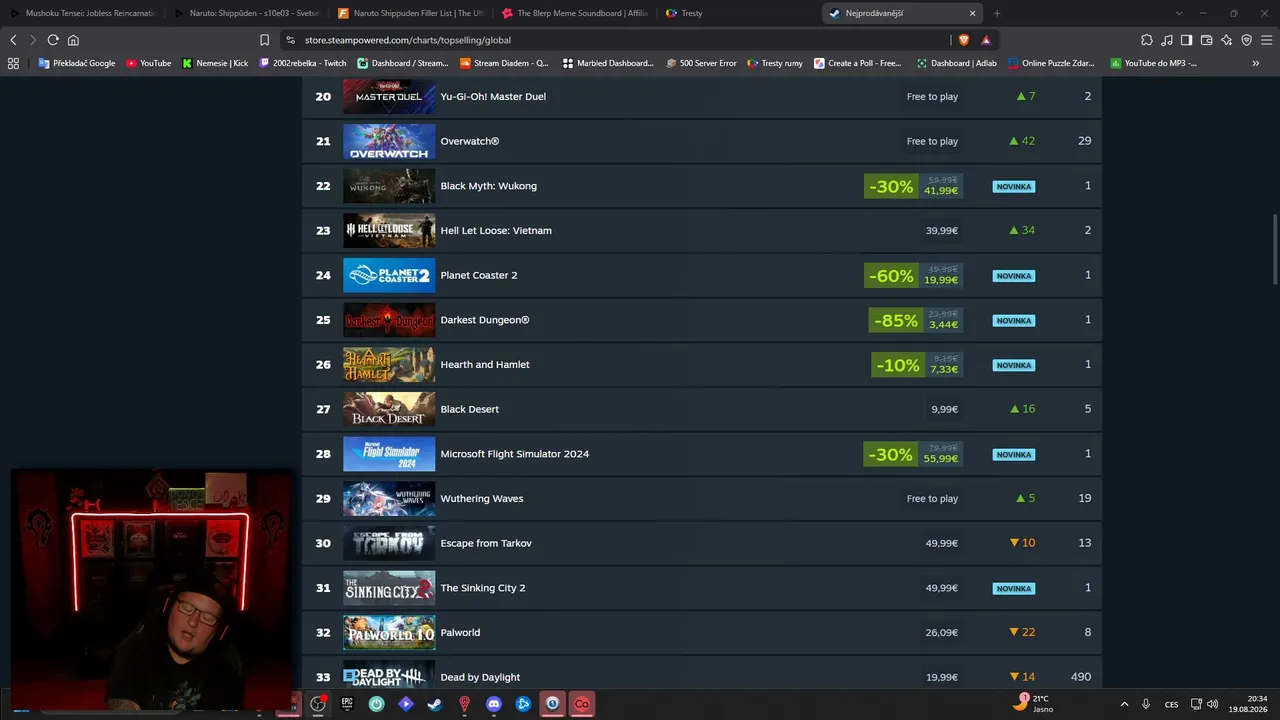The image size is (1280, 720).
Task: Open the Stream Diadem bookmark
Action: [x=504, y=63]
